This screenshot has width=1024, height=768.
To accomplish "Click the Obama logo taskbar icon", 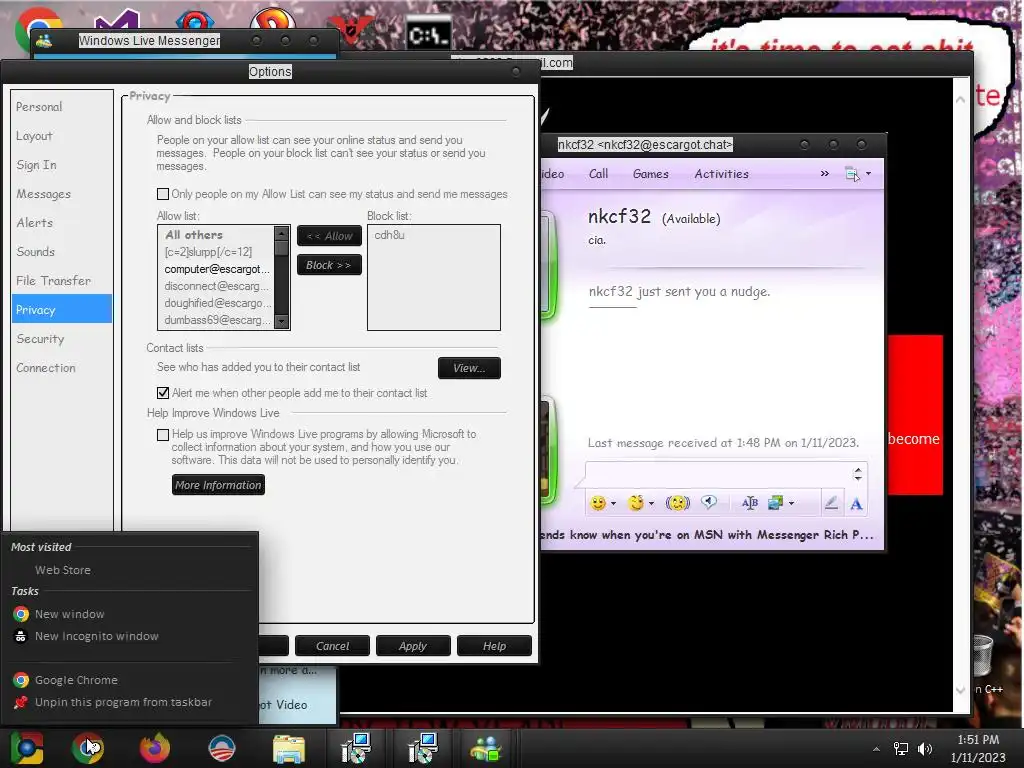I will pyautogui.click(x=221, y=748).
